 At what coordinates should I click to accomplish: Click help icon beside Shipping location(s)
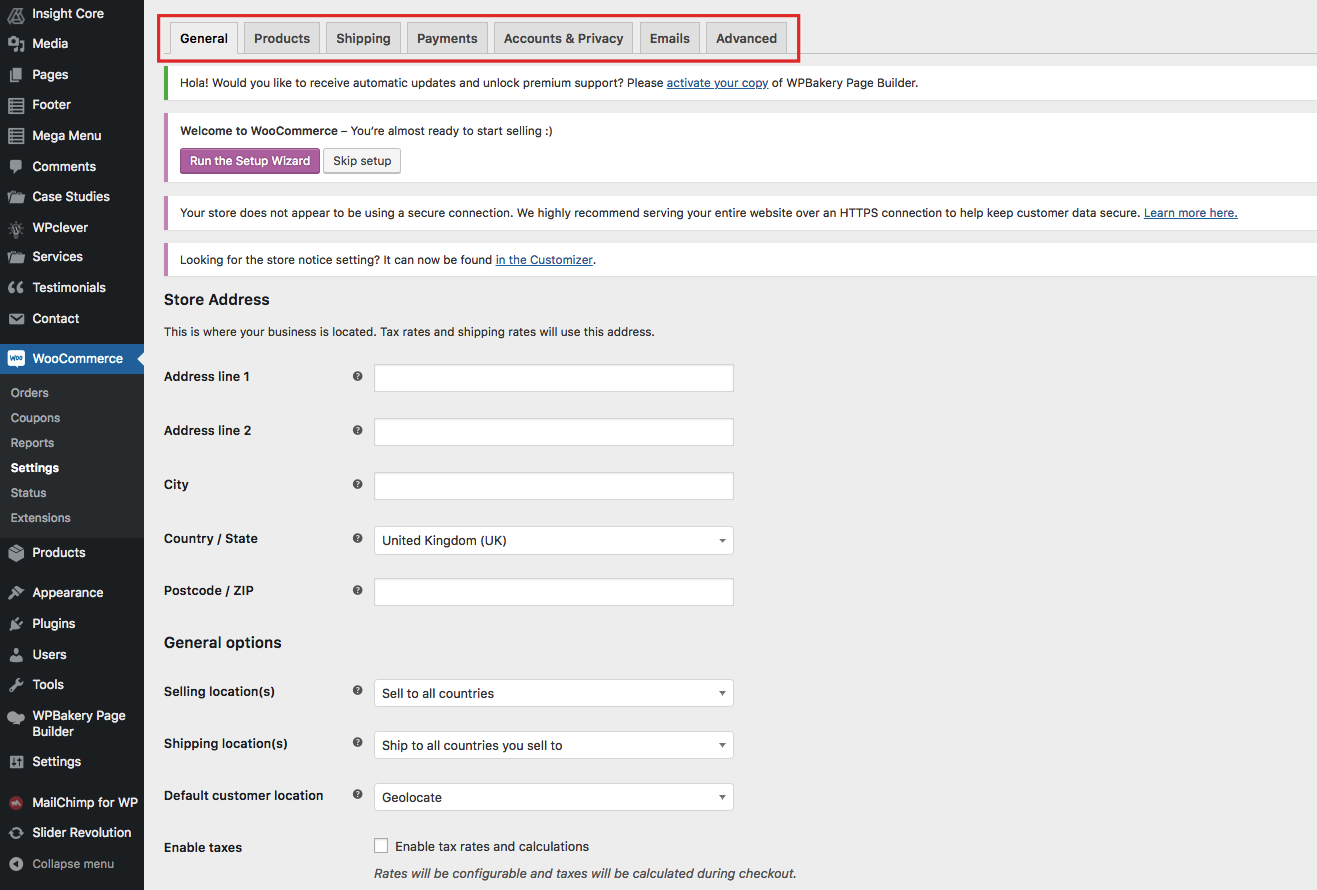357,743
